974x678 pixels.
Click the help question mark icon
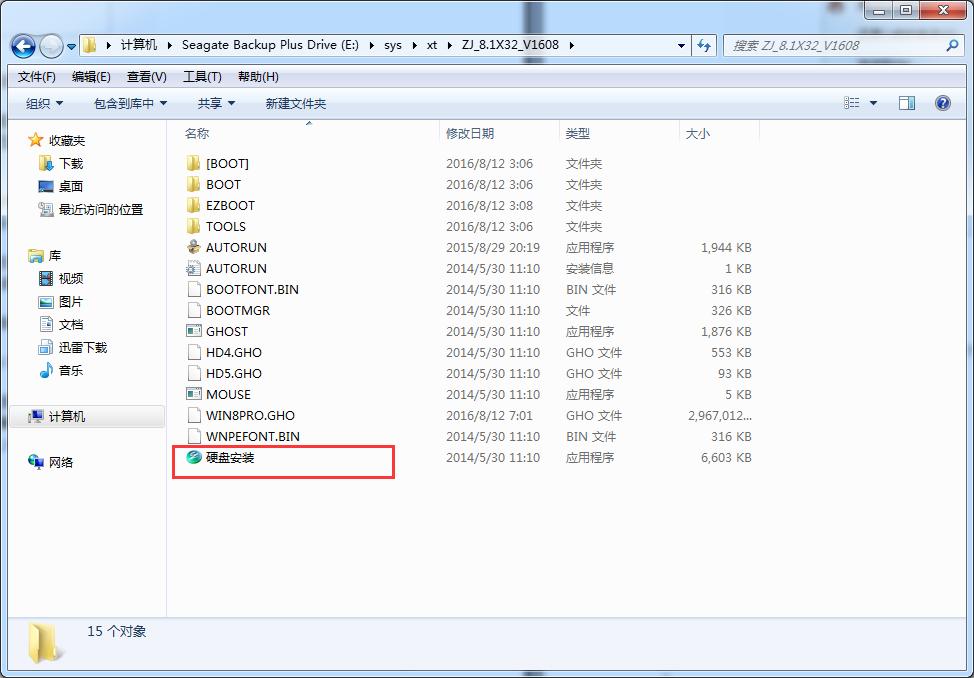coord(942,103)
